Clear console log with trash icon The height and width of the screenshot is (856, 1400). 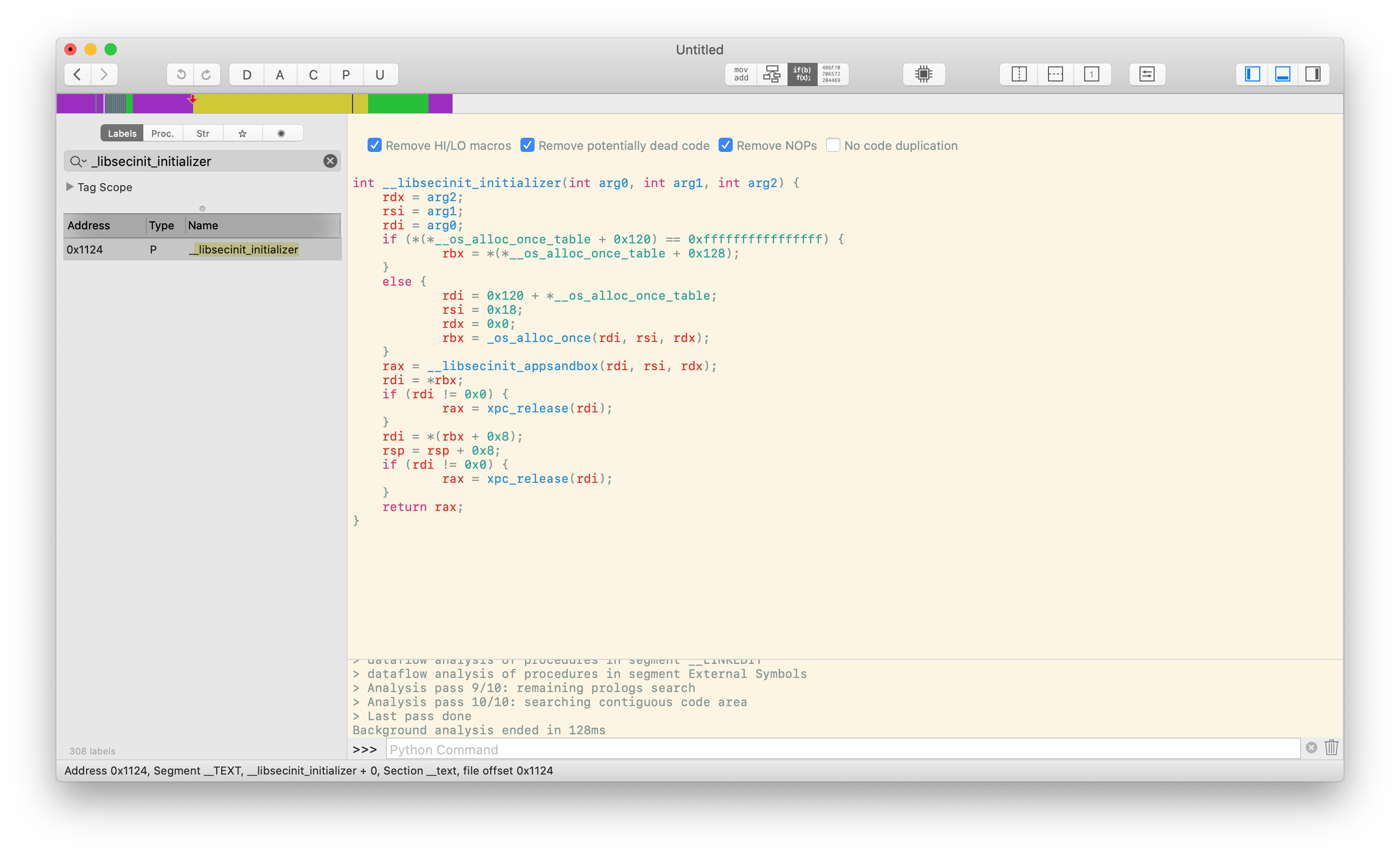point(1331,748)
